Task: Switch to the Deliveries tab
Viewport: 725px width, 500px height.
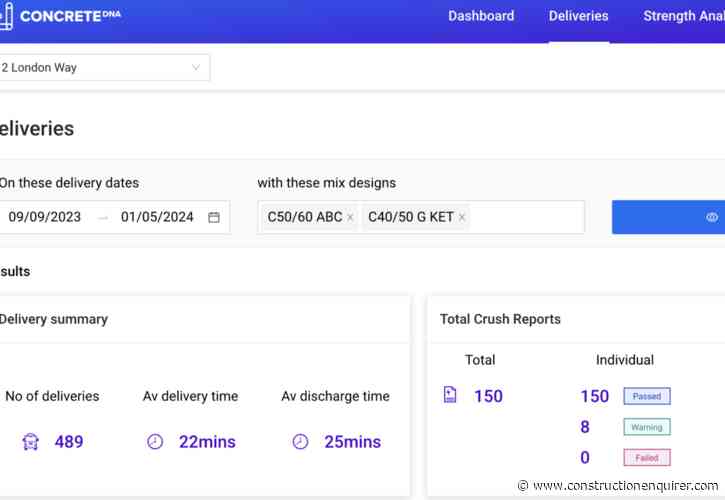Action: pyautogui.click(x=578, y=16)
